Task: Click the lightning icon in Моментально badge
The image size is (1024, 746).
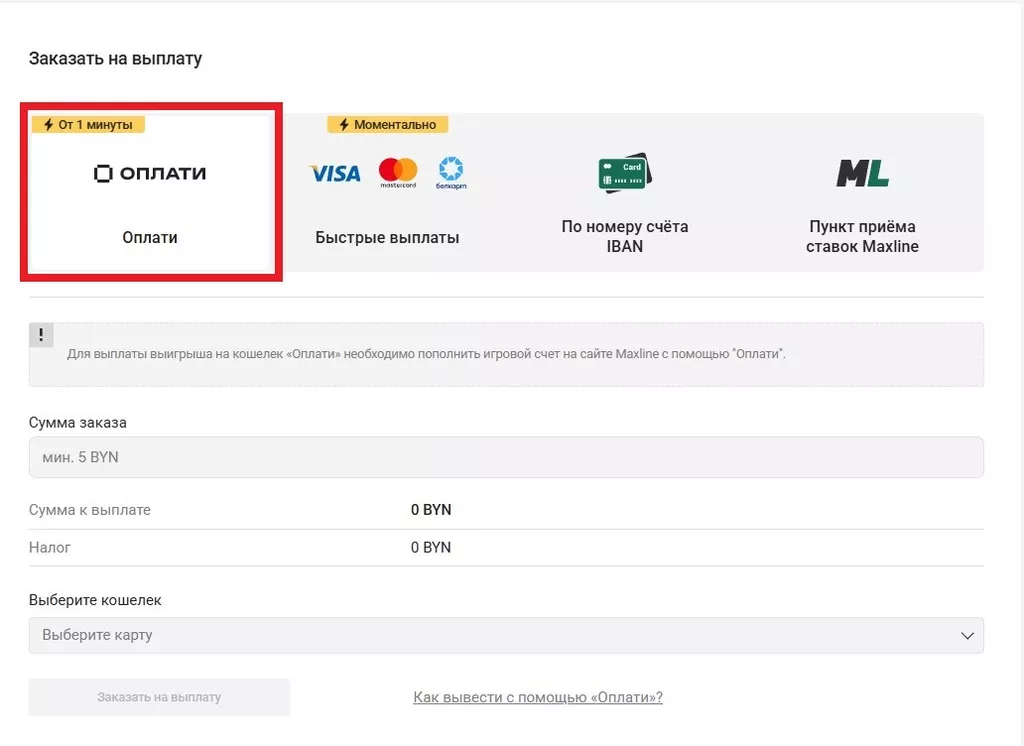Action: click(342, 124)
